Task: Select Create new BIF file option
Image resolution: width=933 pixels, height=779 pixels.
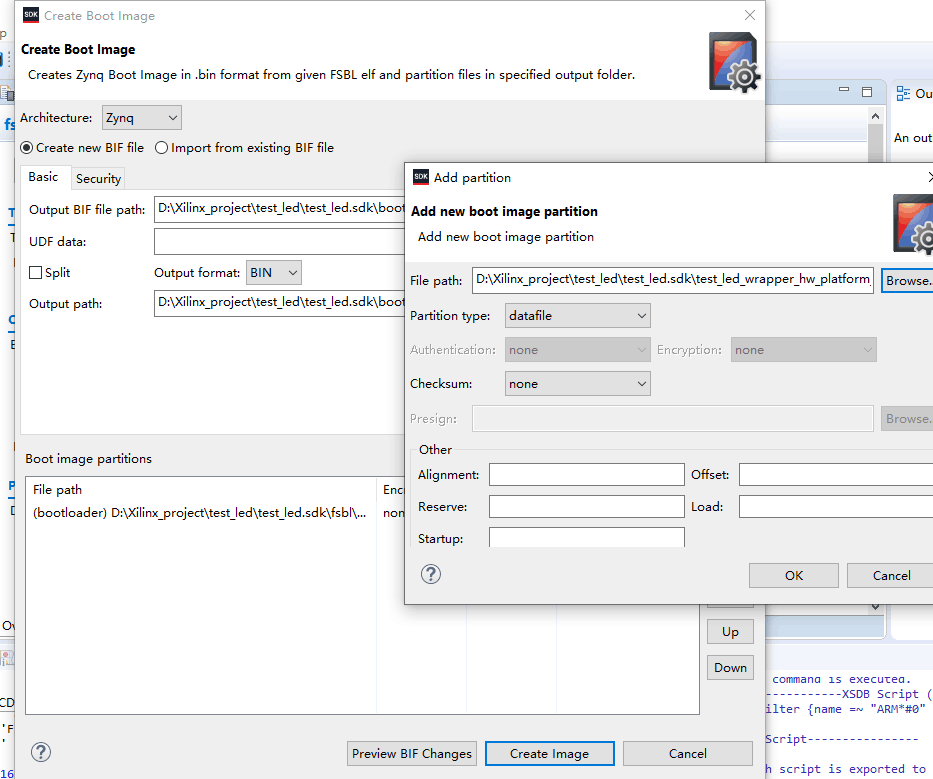Action: click(83, 148)
